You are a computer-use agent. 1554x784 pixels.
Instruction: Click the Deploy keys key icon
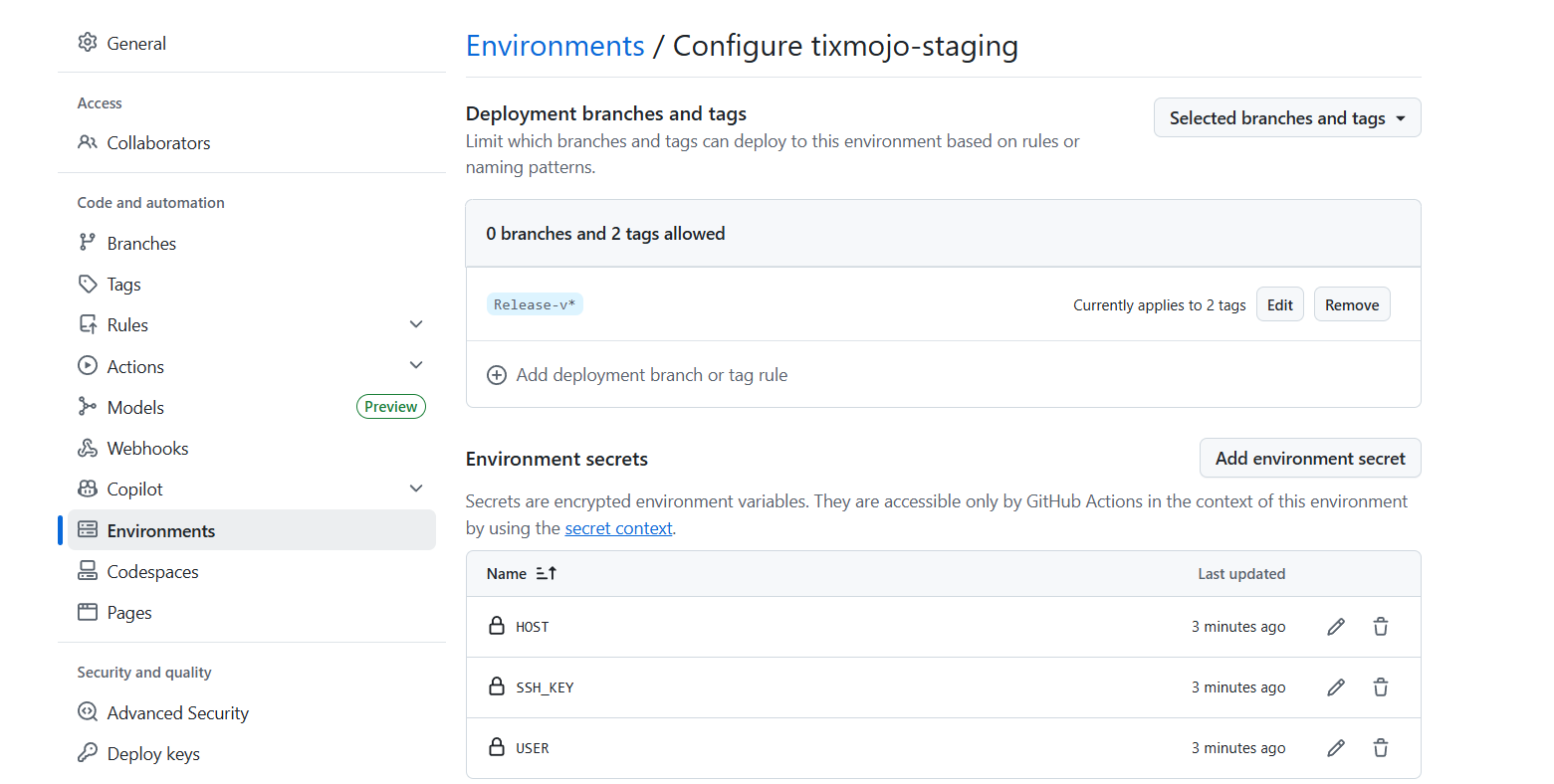tap(88, 753)
